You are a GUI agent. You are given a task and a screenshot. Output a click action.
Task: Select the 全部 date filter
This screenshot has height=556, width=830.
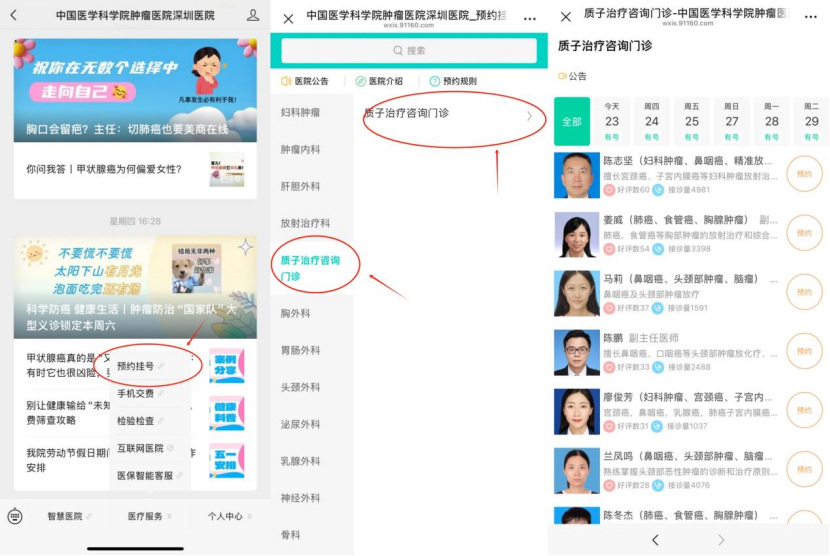(571, 122)
